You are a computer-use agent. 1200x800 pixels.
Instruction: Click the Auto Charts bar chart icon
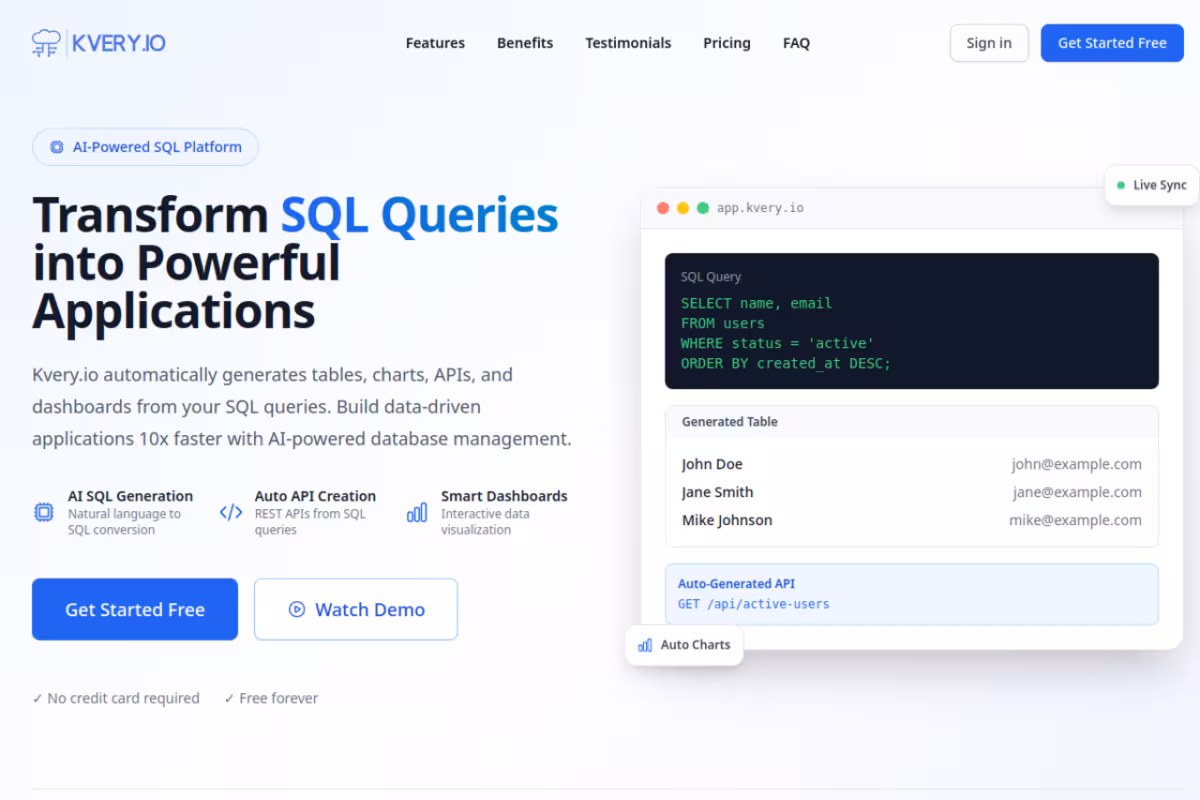pyautogui.click(x=645, y=645)
